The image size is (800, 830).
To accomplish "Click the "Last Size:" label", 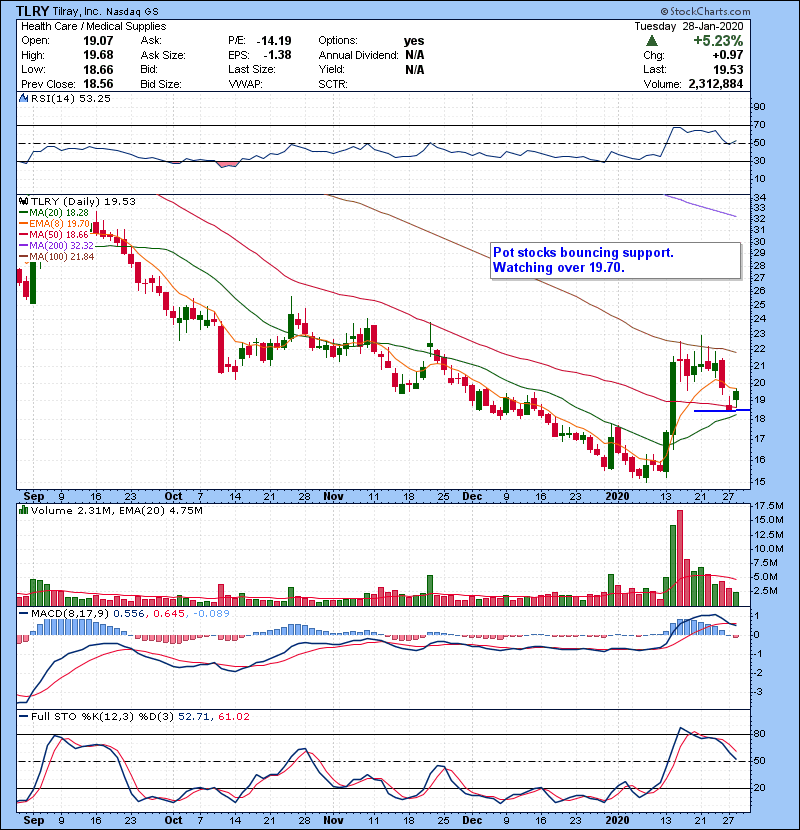I will [252, 69].
